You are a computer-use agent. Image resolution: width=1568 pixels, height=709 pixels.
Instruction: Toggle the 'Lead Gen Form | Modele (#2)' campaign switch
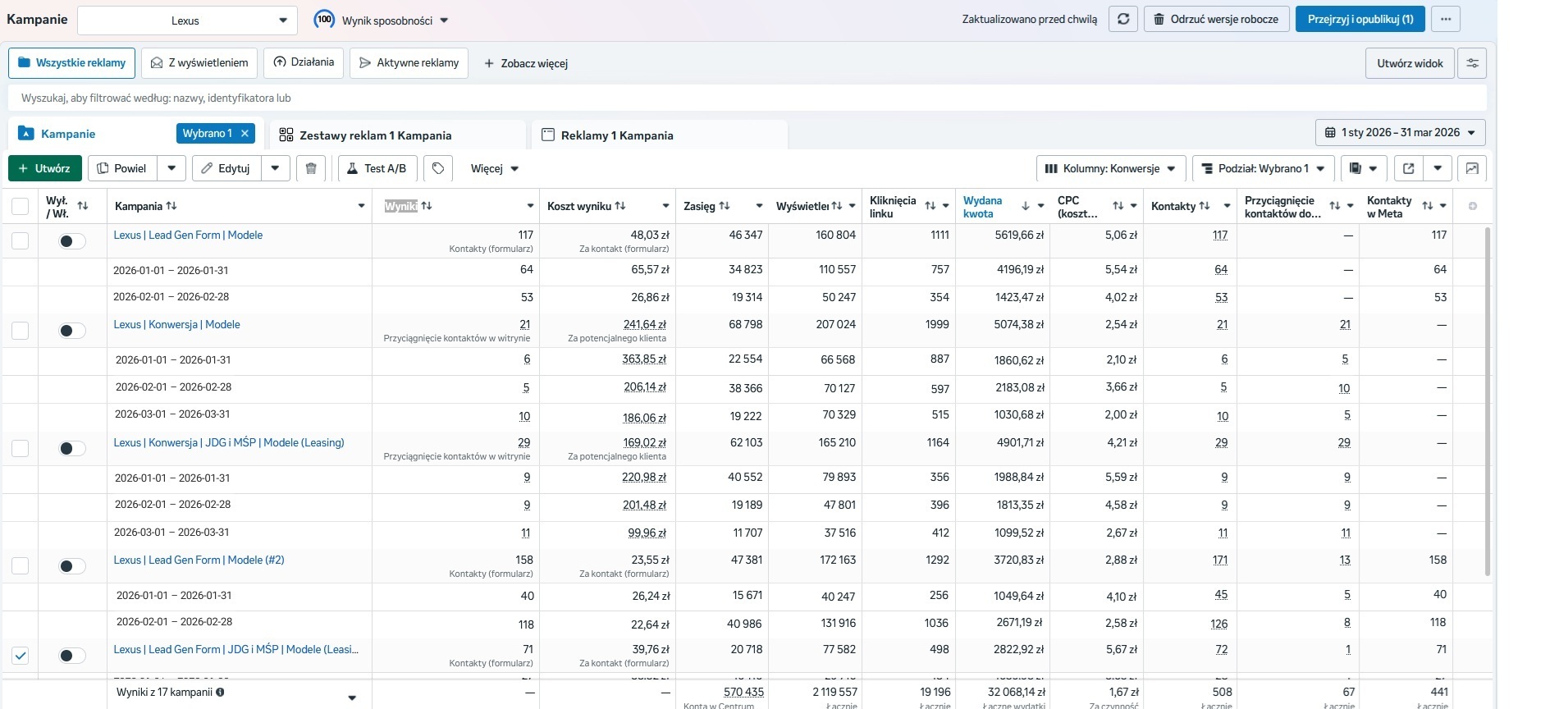pos(72,566)
